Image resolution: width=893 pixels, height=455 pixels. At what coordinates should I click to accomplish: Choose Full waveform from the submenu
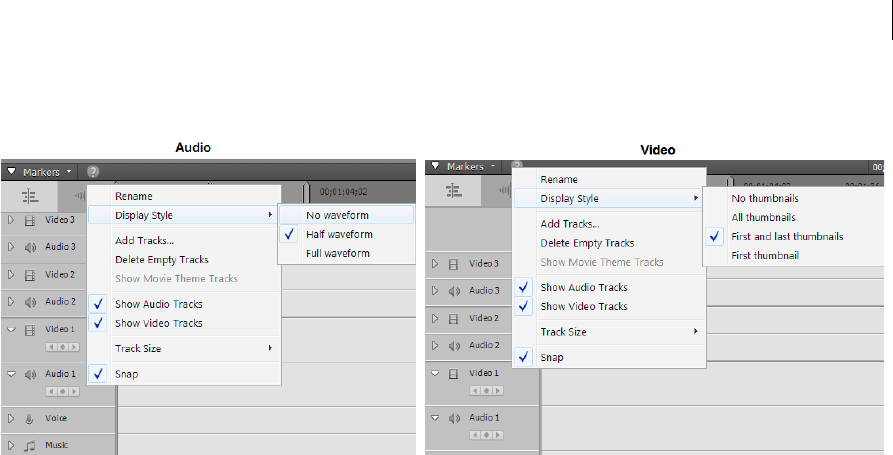(x=338, y=253)
